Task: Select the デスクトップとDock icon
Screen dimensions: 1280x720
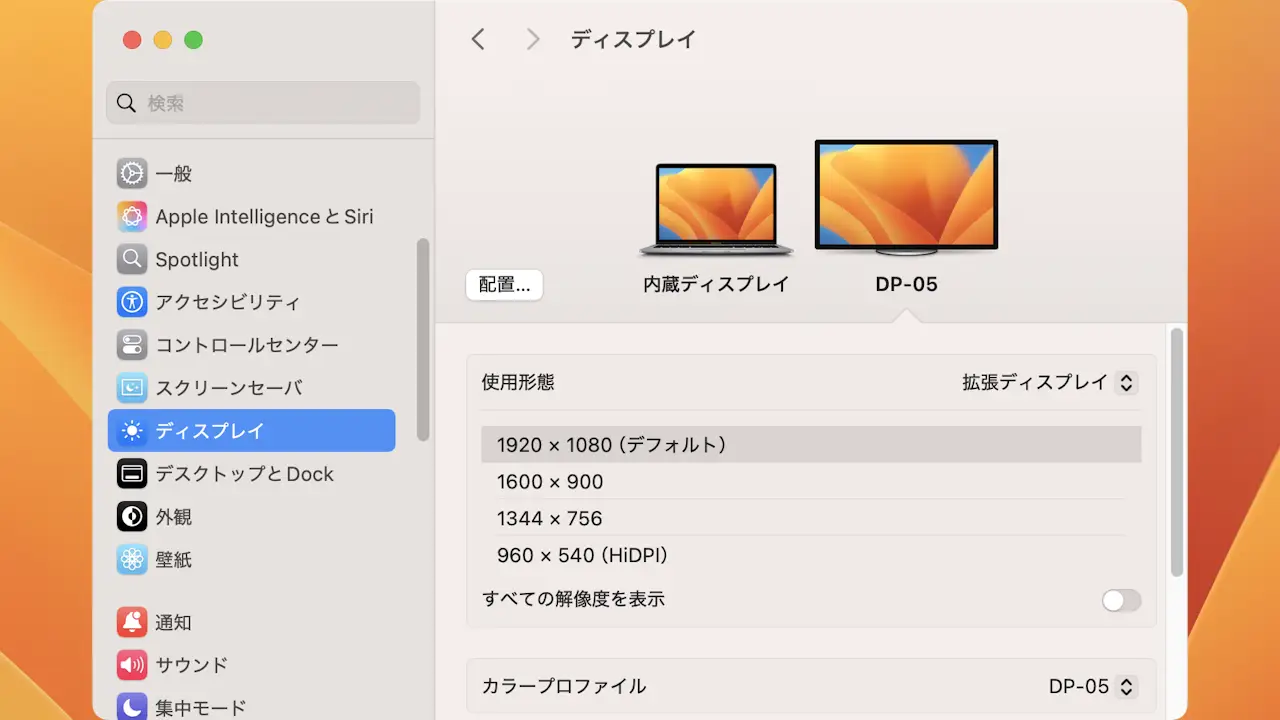Action: point(132,474)
